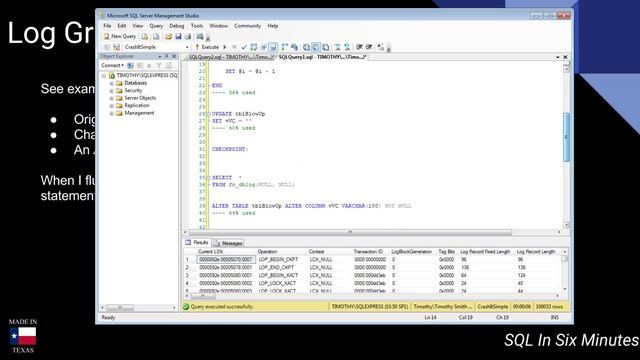Screen dimensions: 640x360
Task: Open the View menu
Action: point(138,26)
